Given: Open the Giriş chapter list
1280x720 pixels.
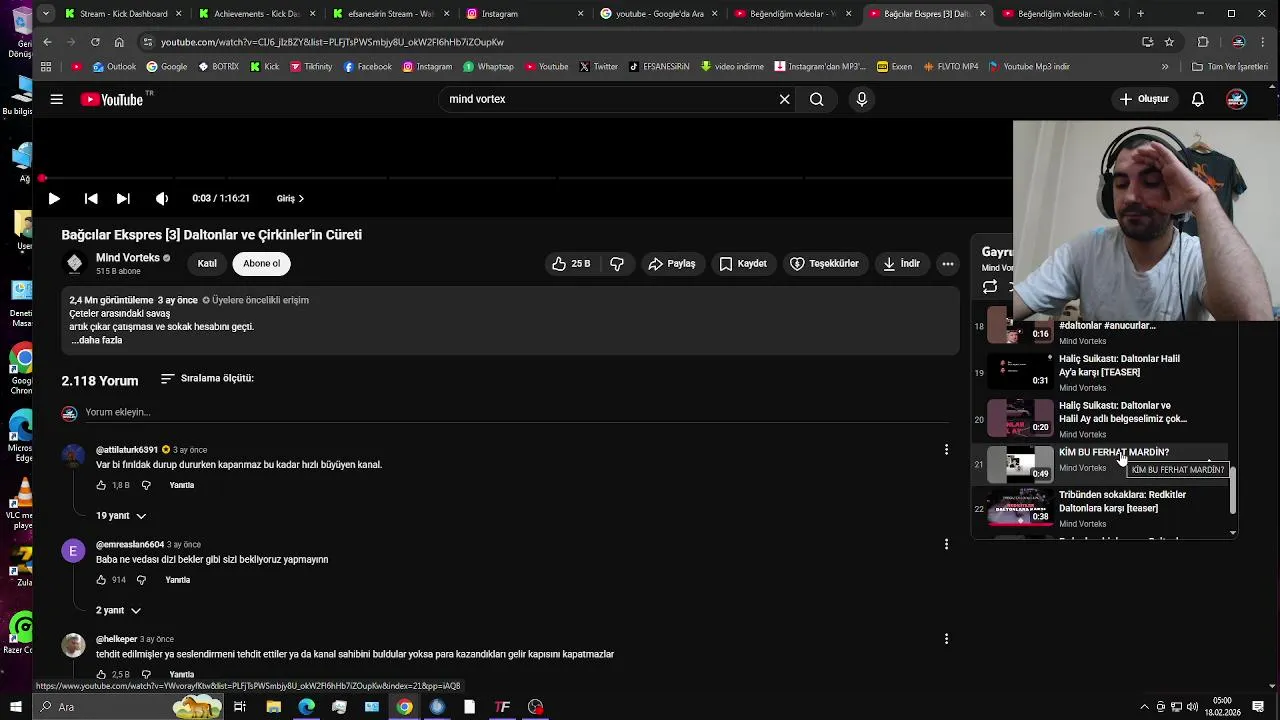Looking at the screenshot, I should [x=290, y=198].
